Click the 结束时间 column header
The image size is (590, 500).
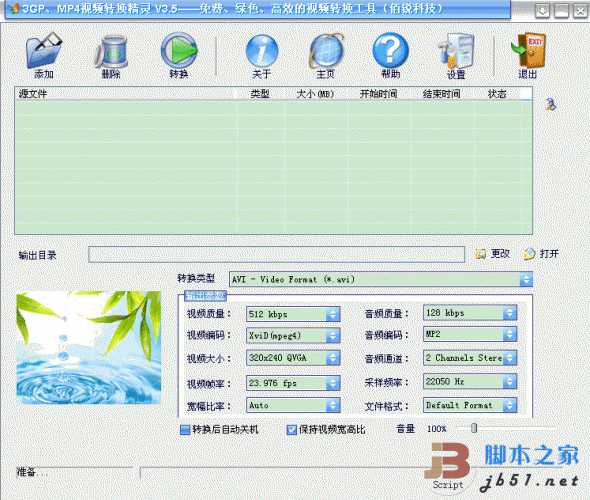tap(442, 94)
